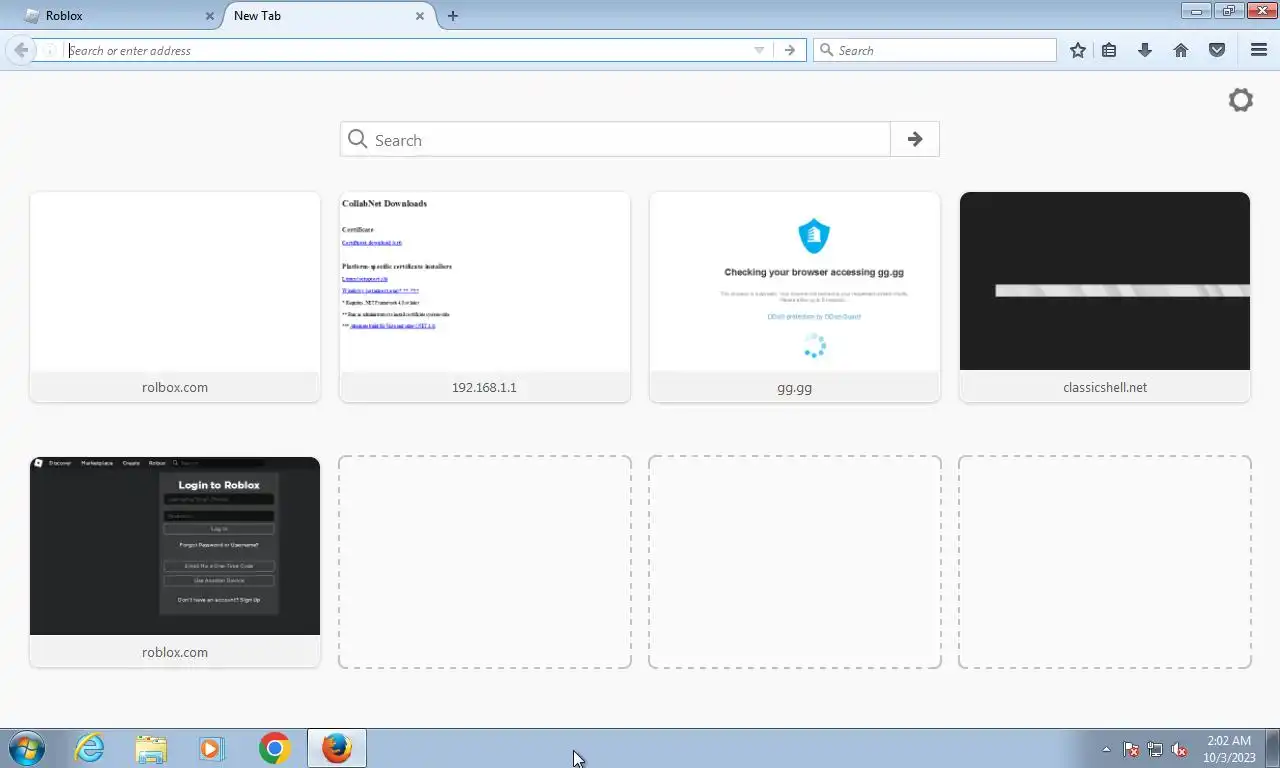Click the Firefox taskbar button
This screenshot has height=768, width=1280.
(x=337, y=748)
